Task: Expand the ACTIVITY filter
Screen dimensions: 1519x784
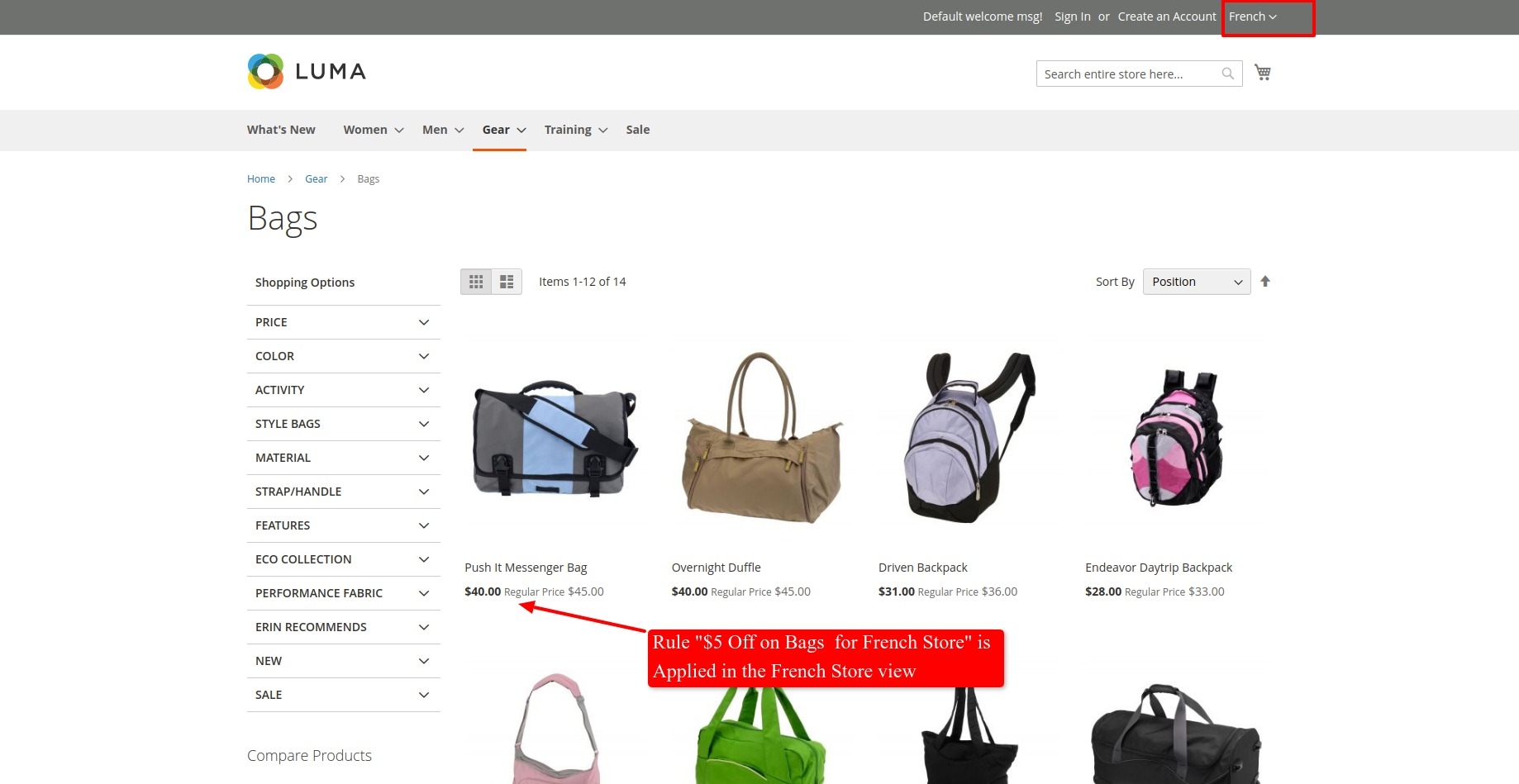Action: coord(344,390)
